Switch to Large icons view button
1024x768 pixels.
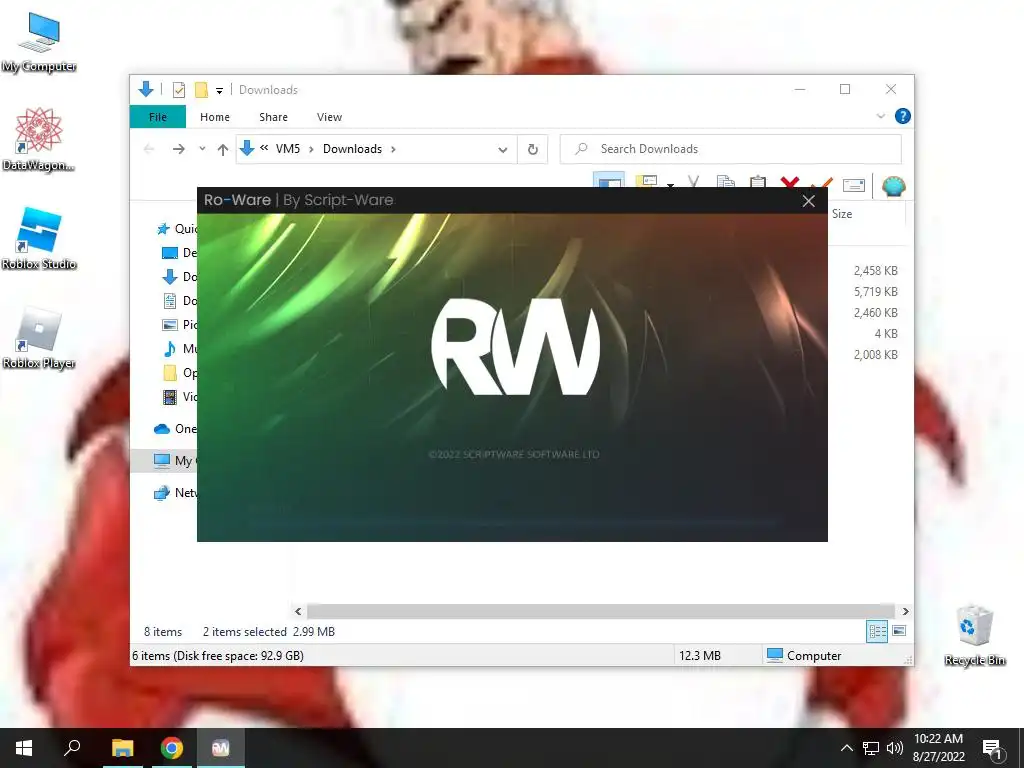click(x=899, y=631)
